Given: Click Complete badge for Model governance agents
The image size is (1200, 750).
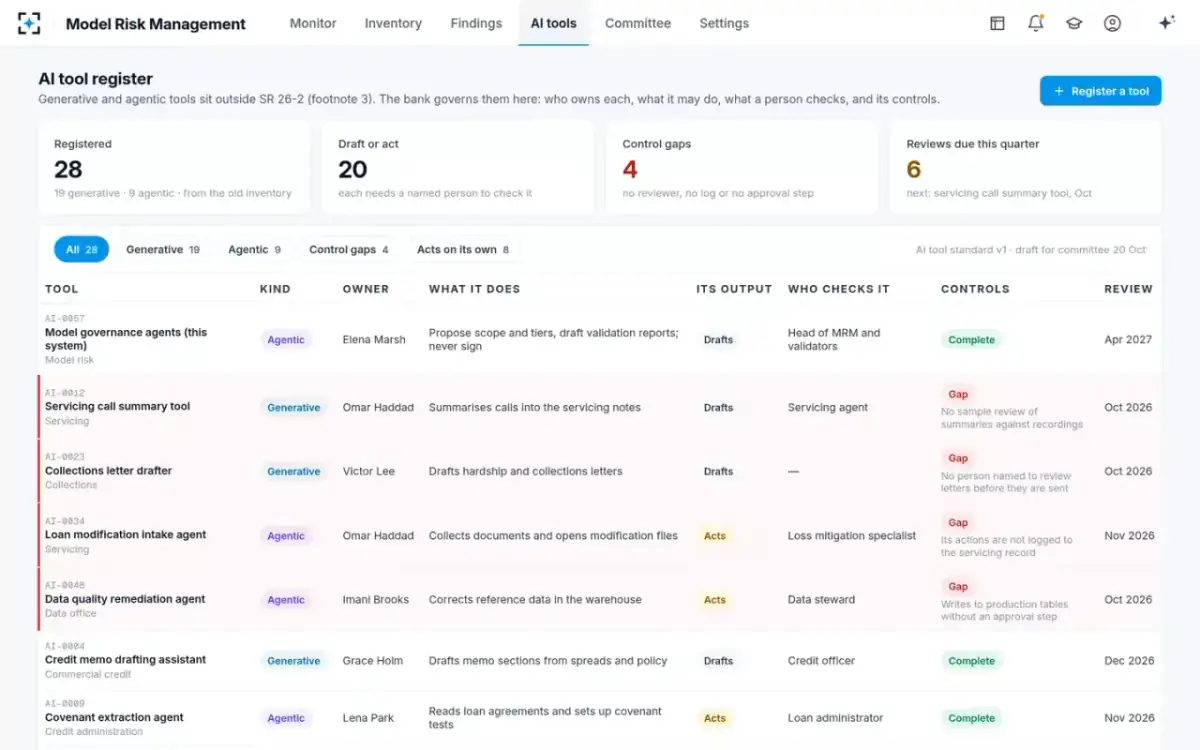Looking at the screenshot, I should (x=972, y=340).
